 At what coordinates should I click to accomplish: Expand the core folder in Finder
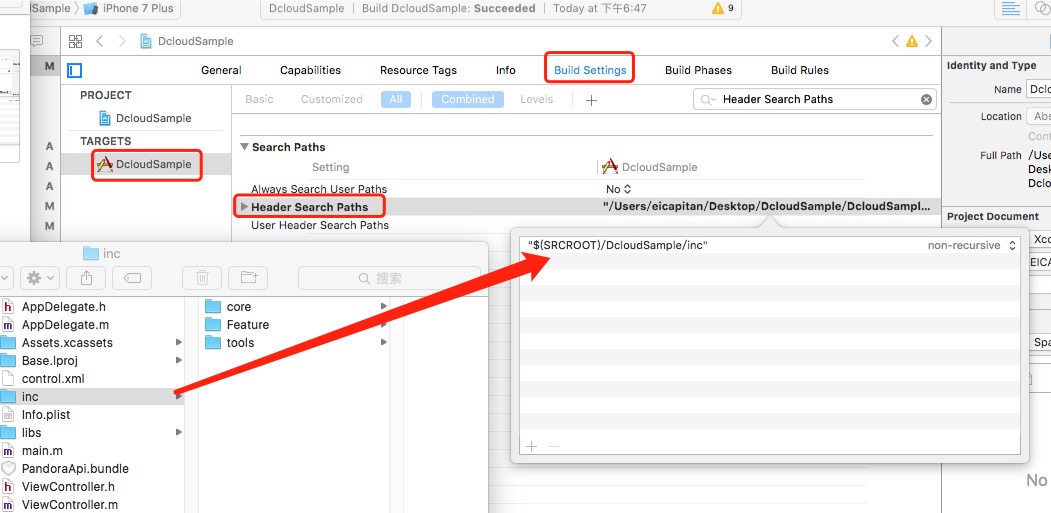(x=383, y=306)
